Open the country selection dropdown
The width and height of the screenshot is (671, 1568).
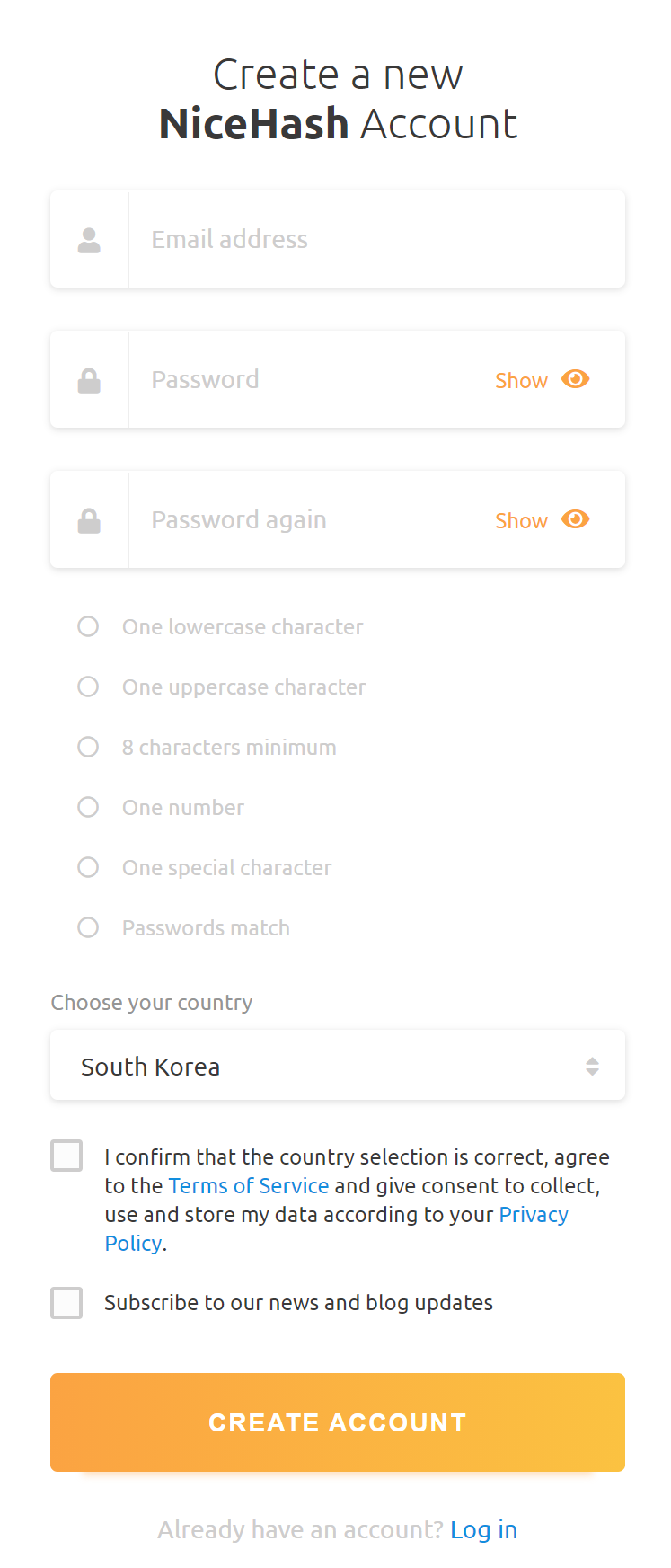(337, 1065)
